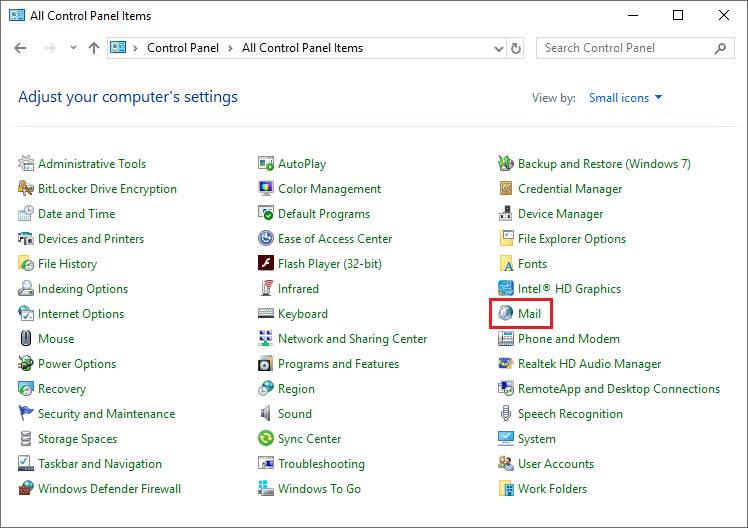Click the BitLocker Drive Encryption icon
Screen dimensions: 748x528
click(x=26, y=189)
